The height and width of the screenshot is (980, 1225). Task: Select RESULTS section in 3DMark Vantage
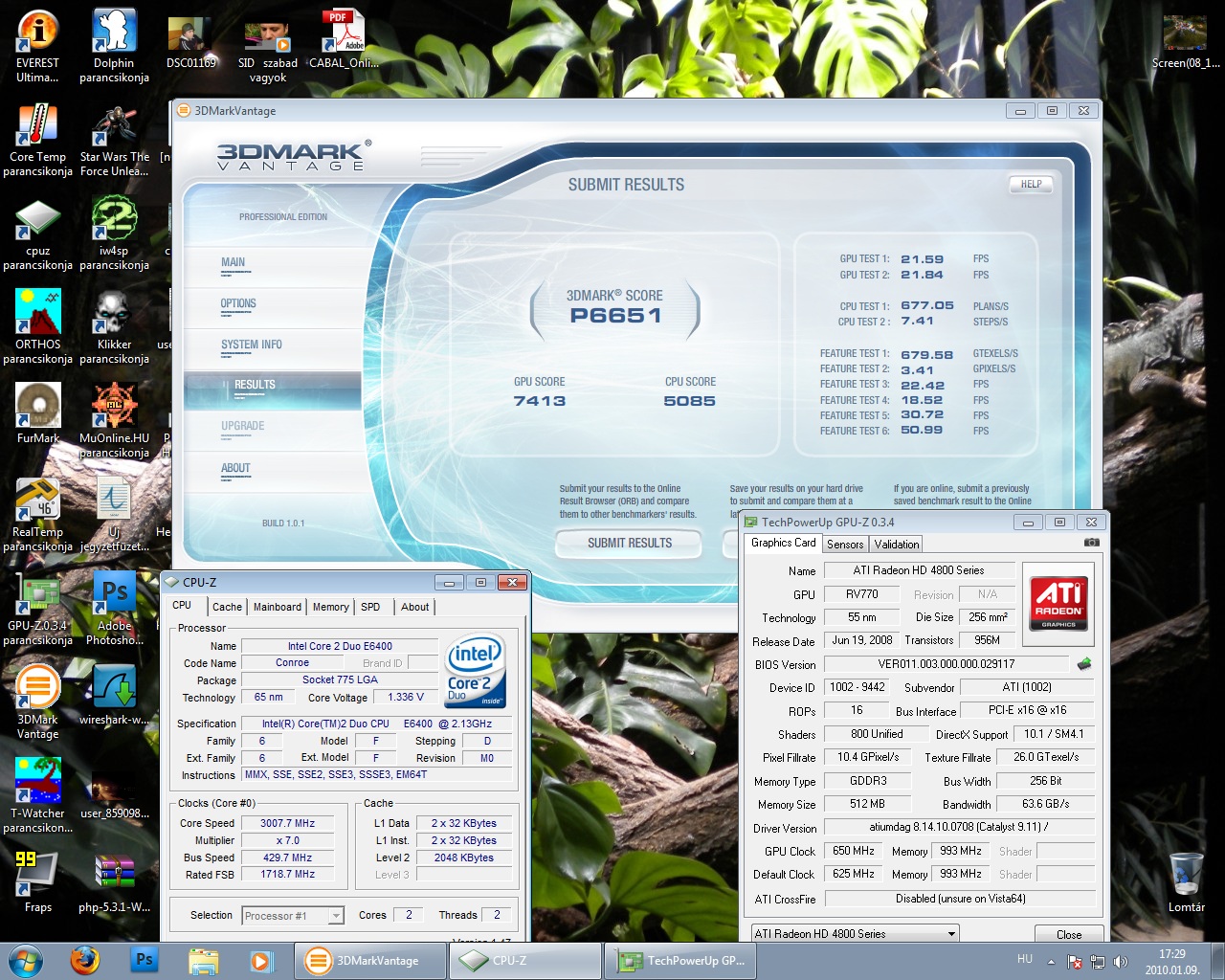click(273, 389)
